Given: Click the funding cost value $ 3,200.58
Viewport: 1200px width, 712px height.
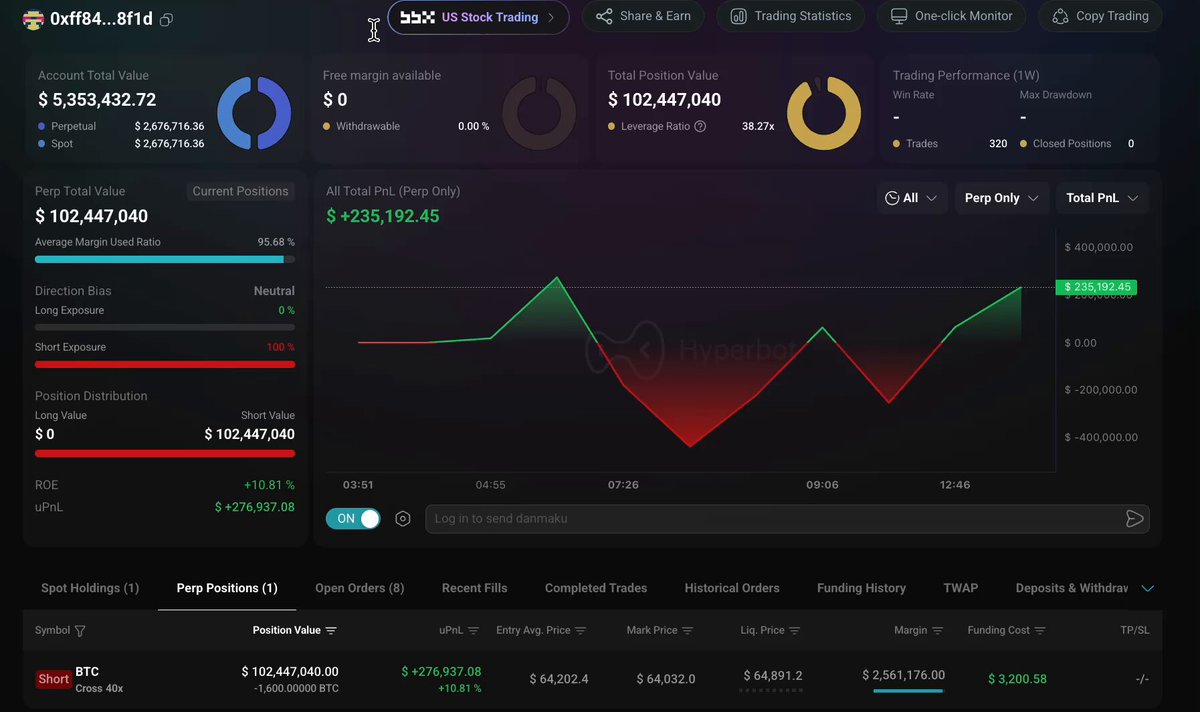Looking at the screenshot, I should click(1017, 679).
